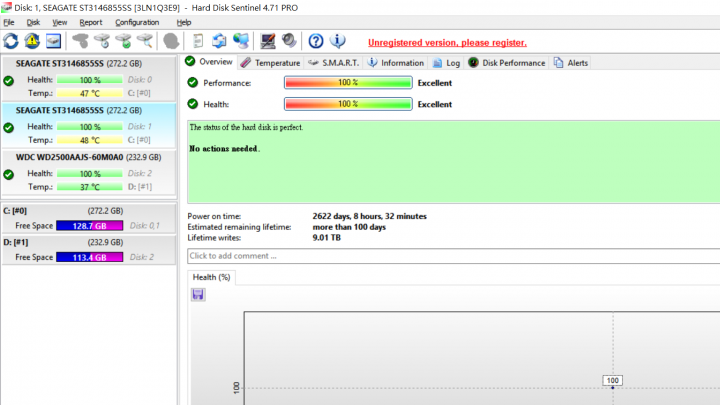Open the monitor with pen configuration icon
Image resolution: width=720 pixels, height=405 pixels.
pyautogui.click(x=268, y=41)
